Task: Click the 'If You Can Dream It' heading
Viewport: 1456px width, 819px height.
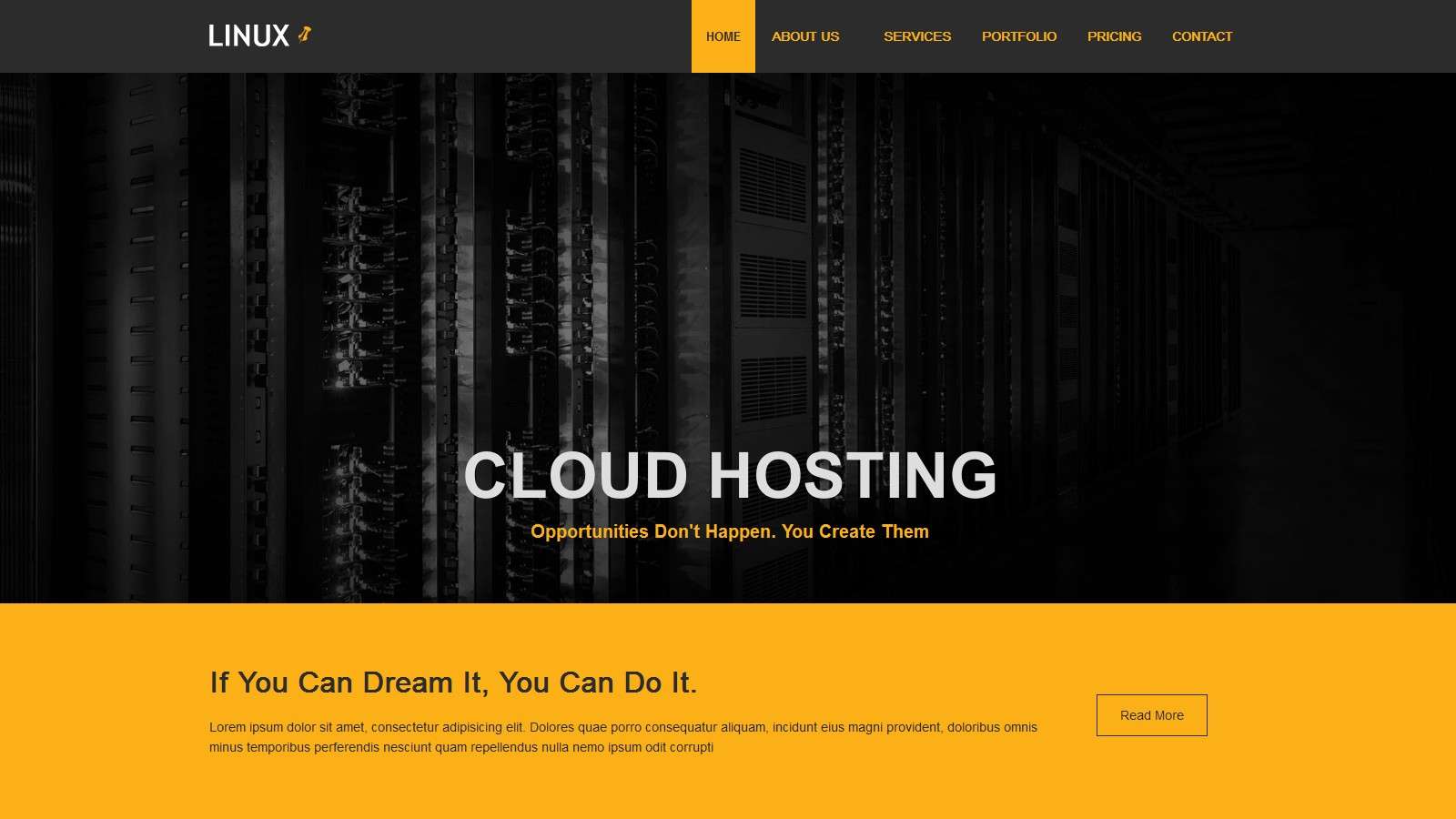Action: click(453, 682)
